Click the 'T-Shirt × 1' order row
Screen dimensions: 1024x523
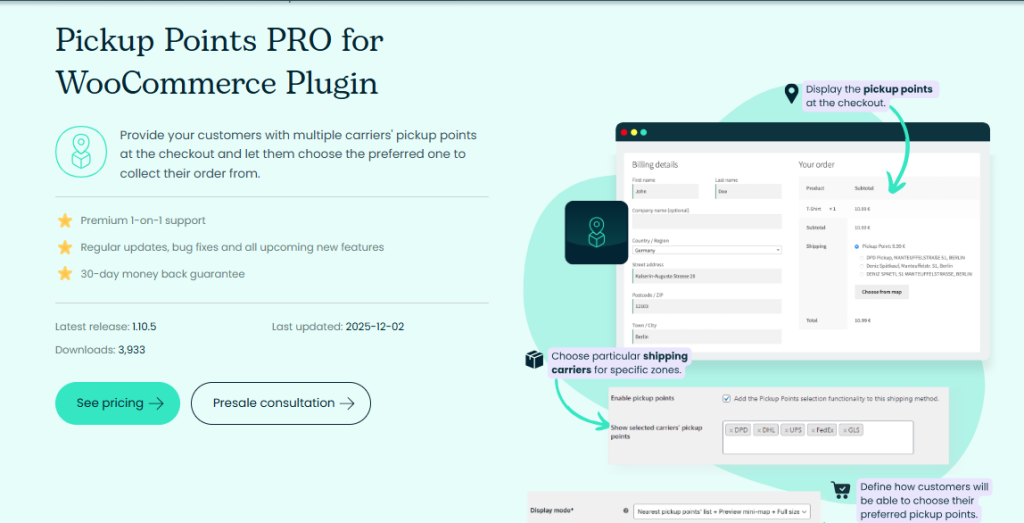click(888, 209)
